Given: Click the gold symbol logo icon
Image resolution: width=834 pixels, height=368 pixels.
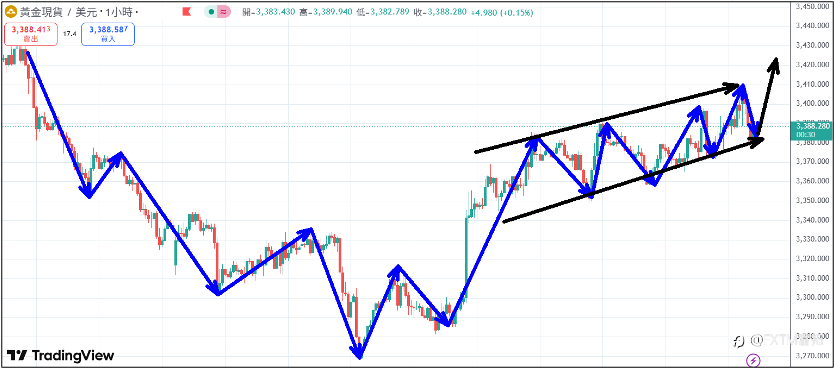Looking at the screenshot, I should click(x=10, y=12).
